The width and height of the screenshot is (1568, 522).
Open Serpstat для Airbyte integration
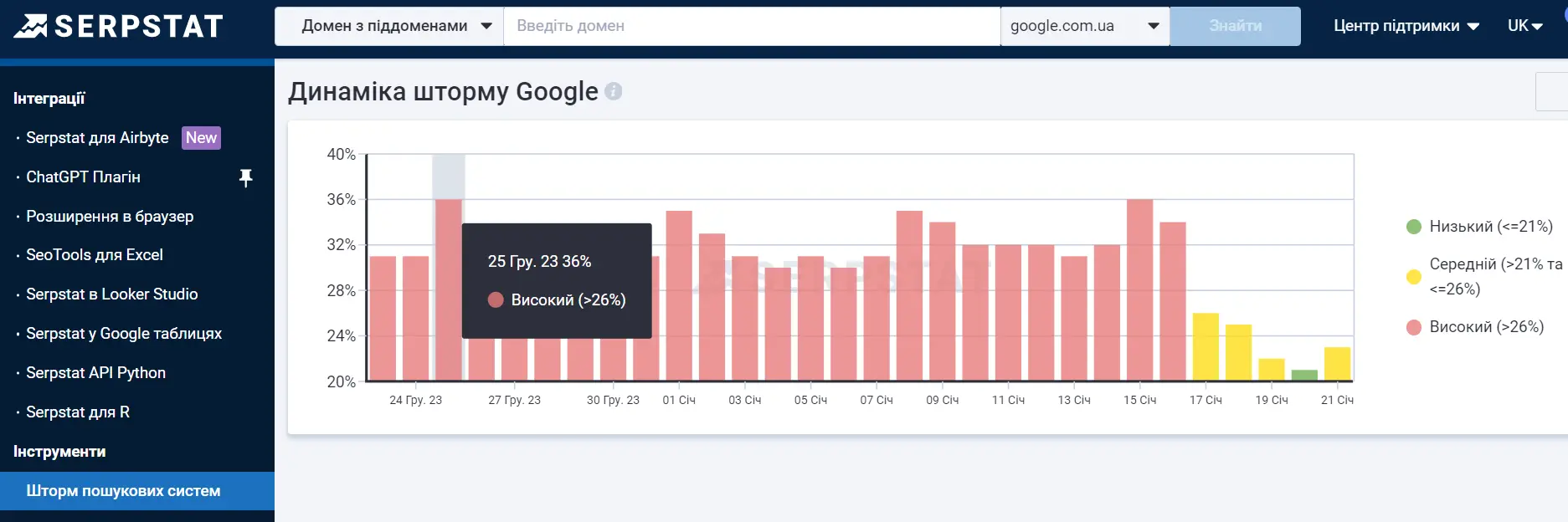click(x=97, y=138)
